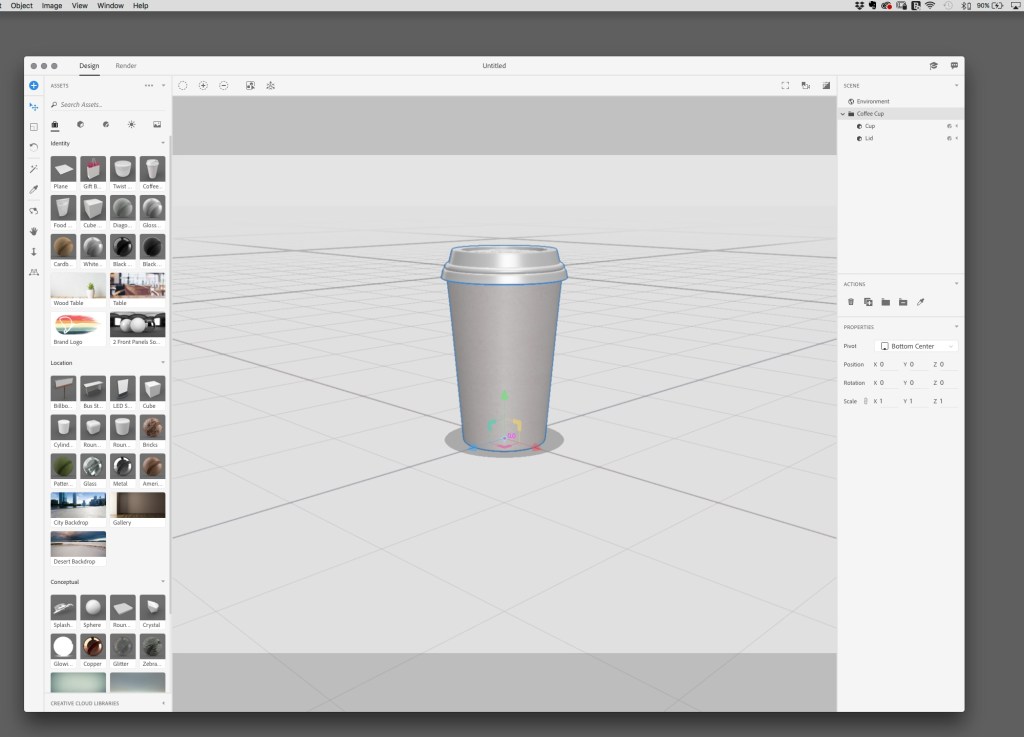The image size is (1024, 737).
Task: Open the Lights asset category
Action: pyautogui.click(x=131, y=124)
